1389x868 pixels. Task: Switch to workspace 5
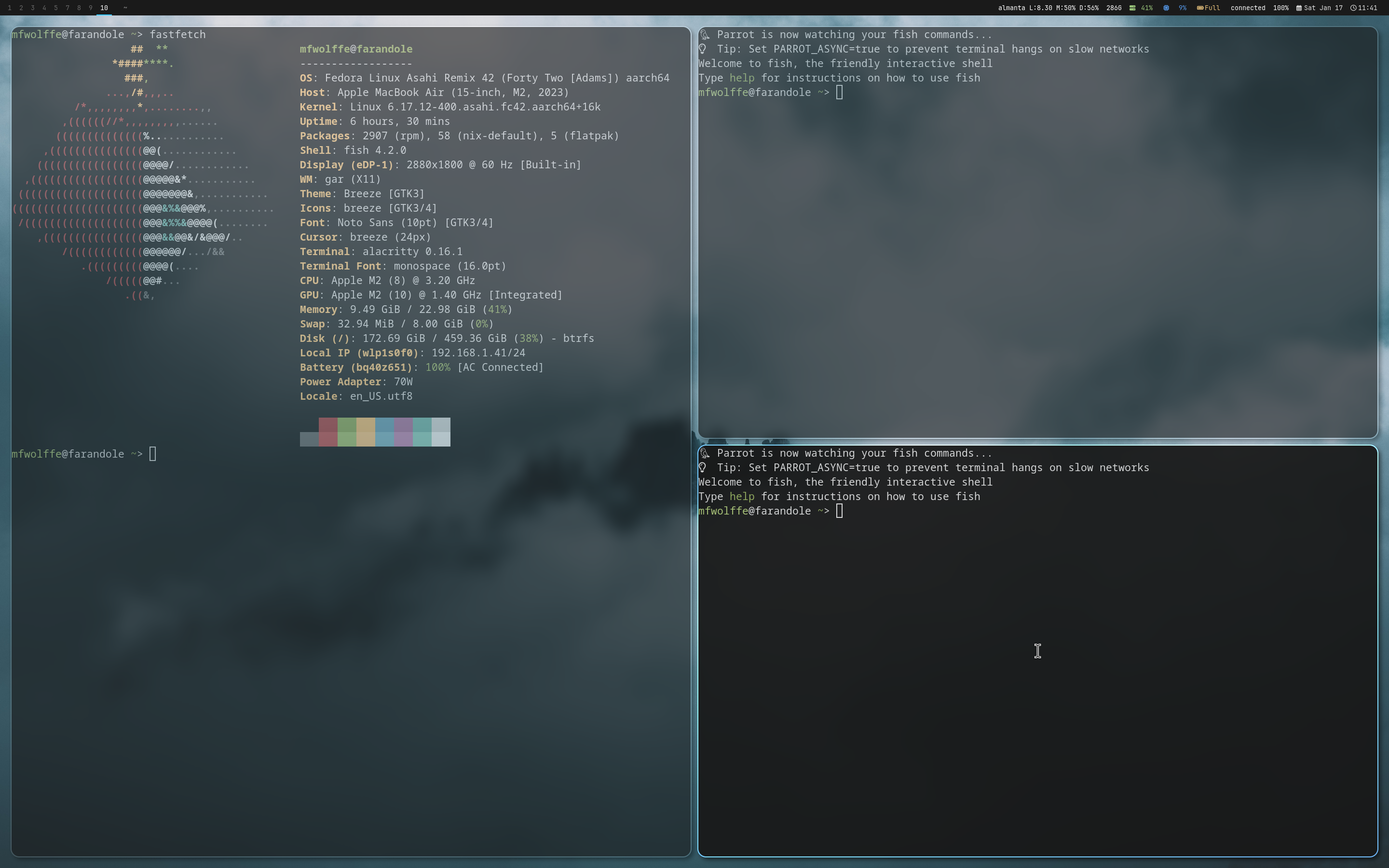click(x=55, y=8)
